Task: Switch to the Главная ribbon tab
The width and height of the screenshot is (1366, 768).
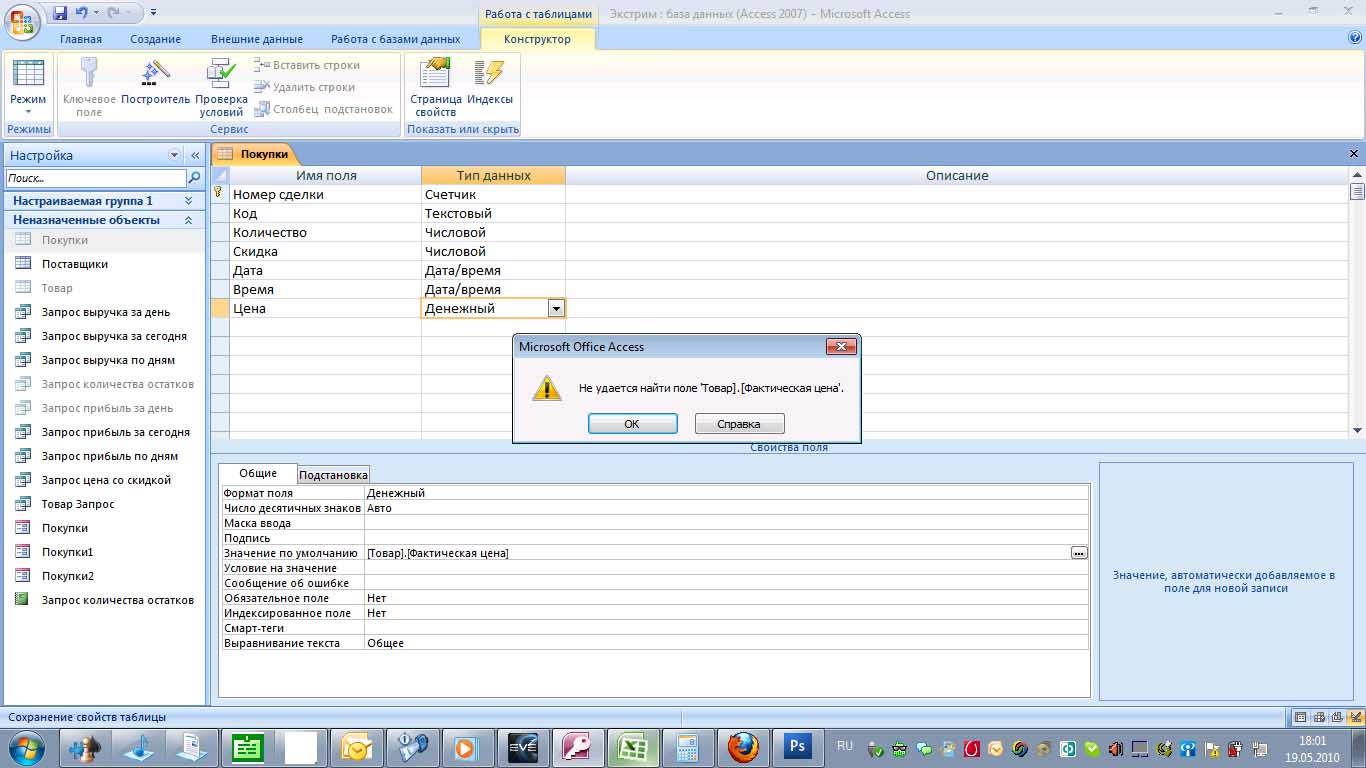Action: click(x=81, y=39)
